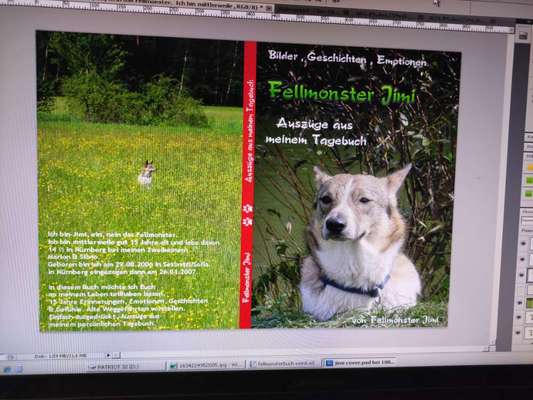Viewport: 533px width, 400px height.
Task: Click the collapsed panel icon at dock top
Action: (523, 35)
